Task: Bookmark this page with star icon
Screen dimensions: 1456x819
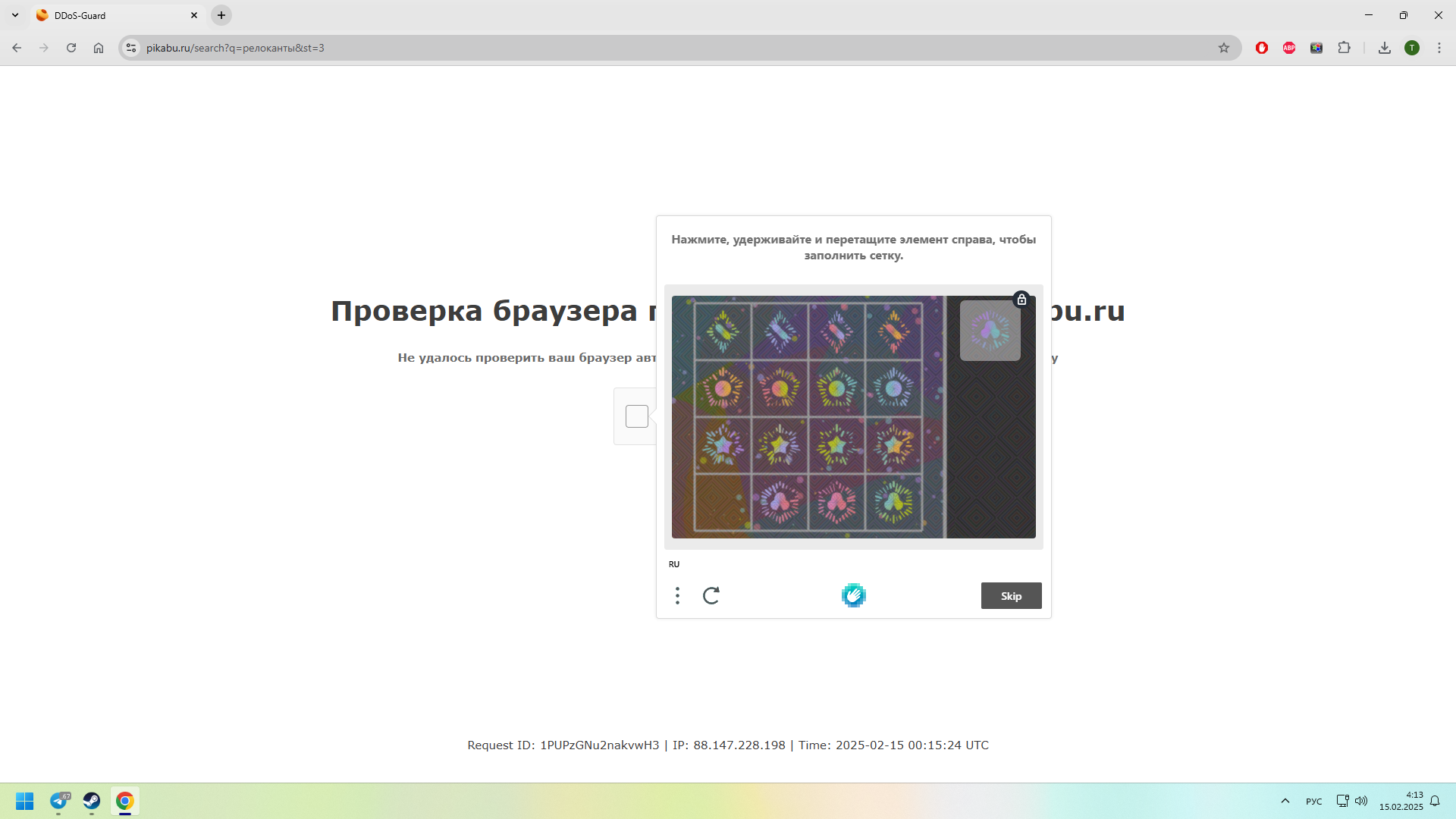Action: (1224, 48)
